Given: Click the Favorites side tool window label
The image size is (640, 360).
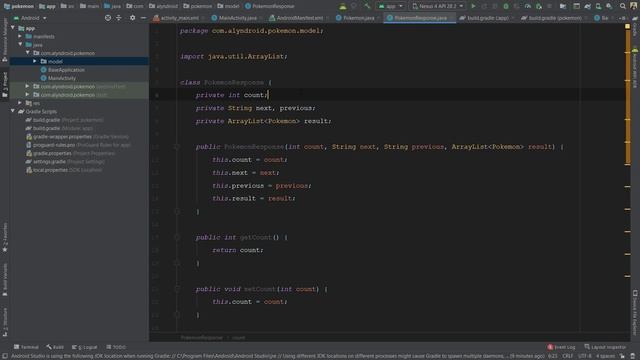Looking at the screenshot, I should (x=5, y=238).
